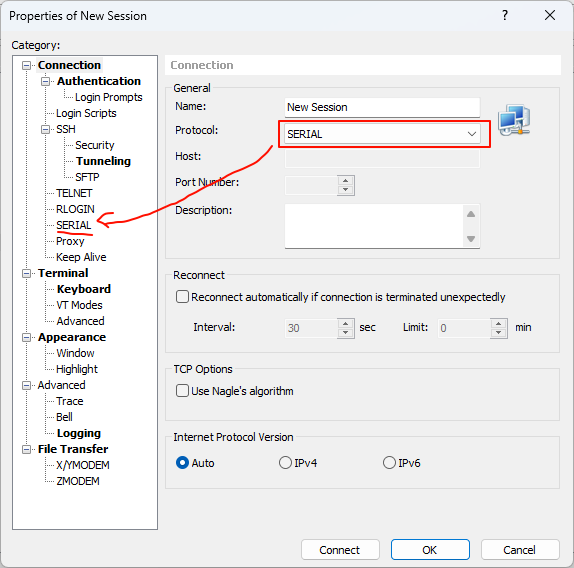This screenshot has width=574, height=568.
Task: Select Authentication in the category tree
Action: (99, 81)
